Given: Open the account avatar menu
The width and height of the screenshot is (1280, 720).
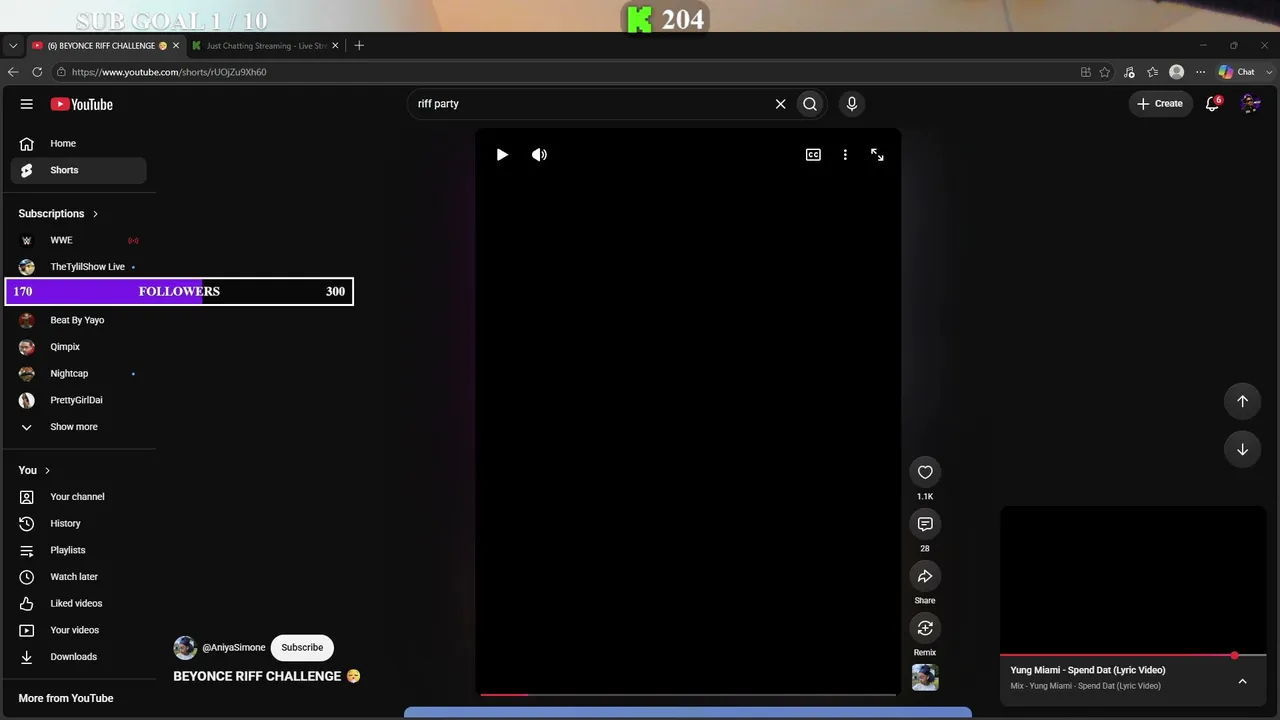Looking at the screenshot, I should coord(1250,104).
